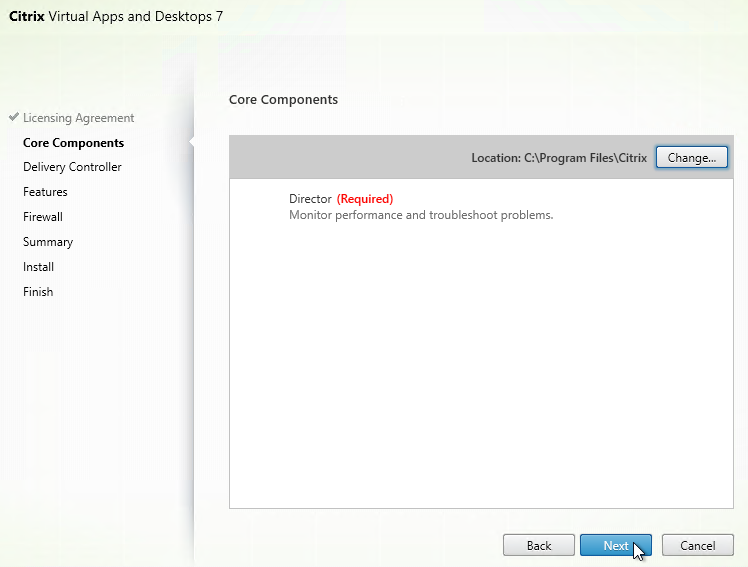Open Delivery Controller step in sidebar
The image size is (748, 567).
[x=72, y=167]
